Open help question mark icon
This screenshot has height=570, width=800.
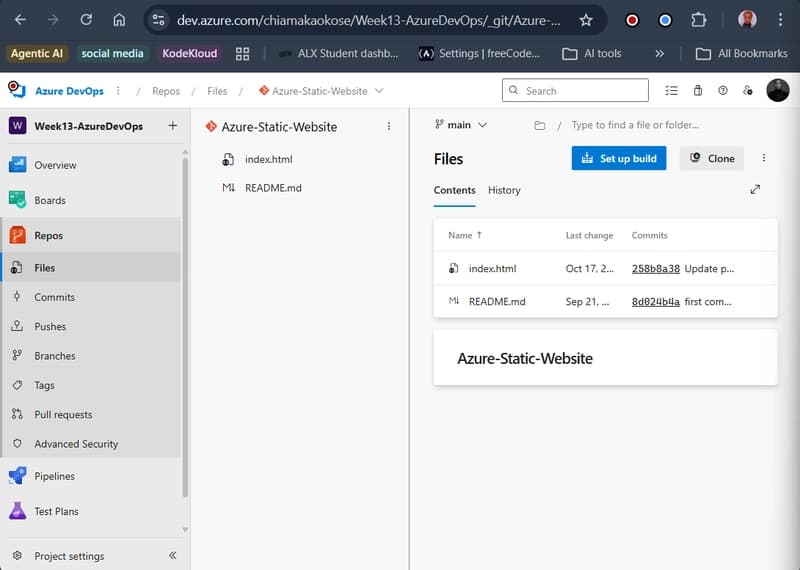pyautogui.click(x=722, y=90)
